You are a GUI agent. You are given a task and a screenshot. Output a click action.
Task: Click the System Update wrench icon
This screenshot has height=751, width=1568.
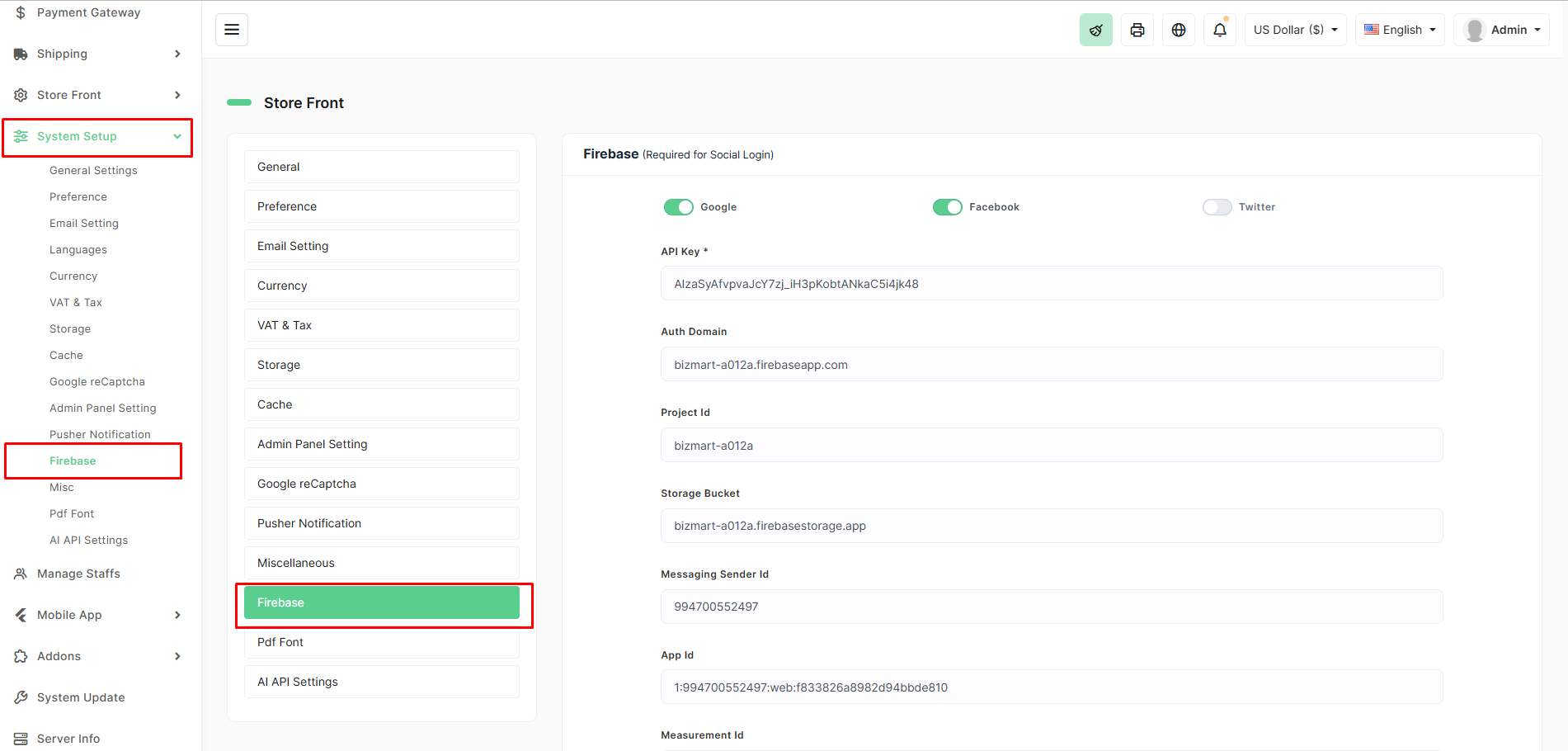pyautogui.click(x=21, y=697)
